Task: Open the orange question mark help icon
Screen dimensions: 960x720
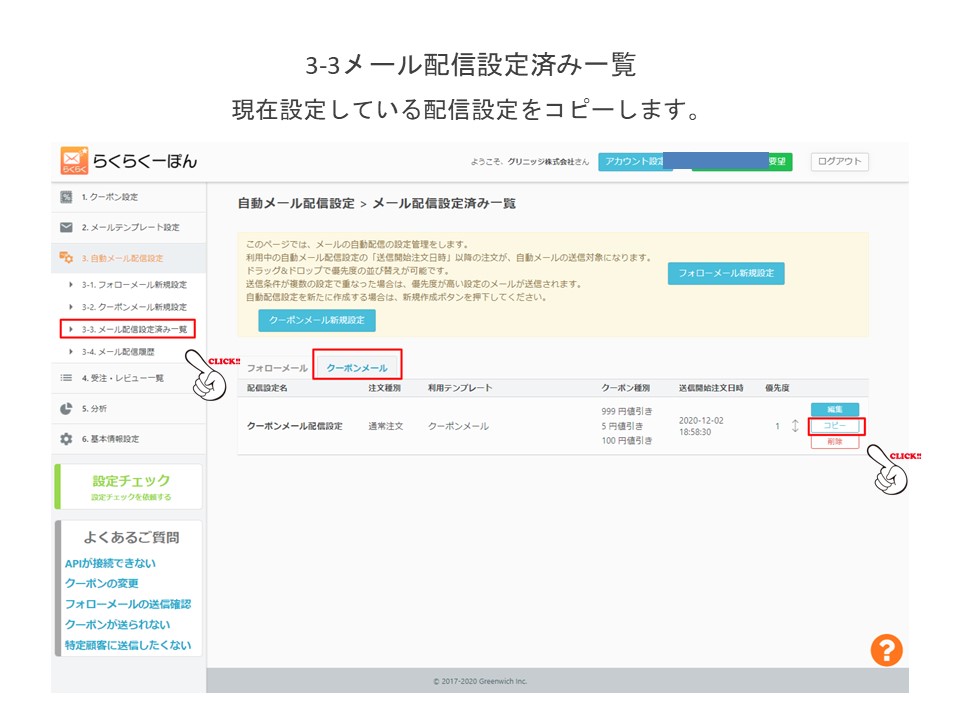Action: (886, 650)
